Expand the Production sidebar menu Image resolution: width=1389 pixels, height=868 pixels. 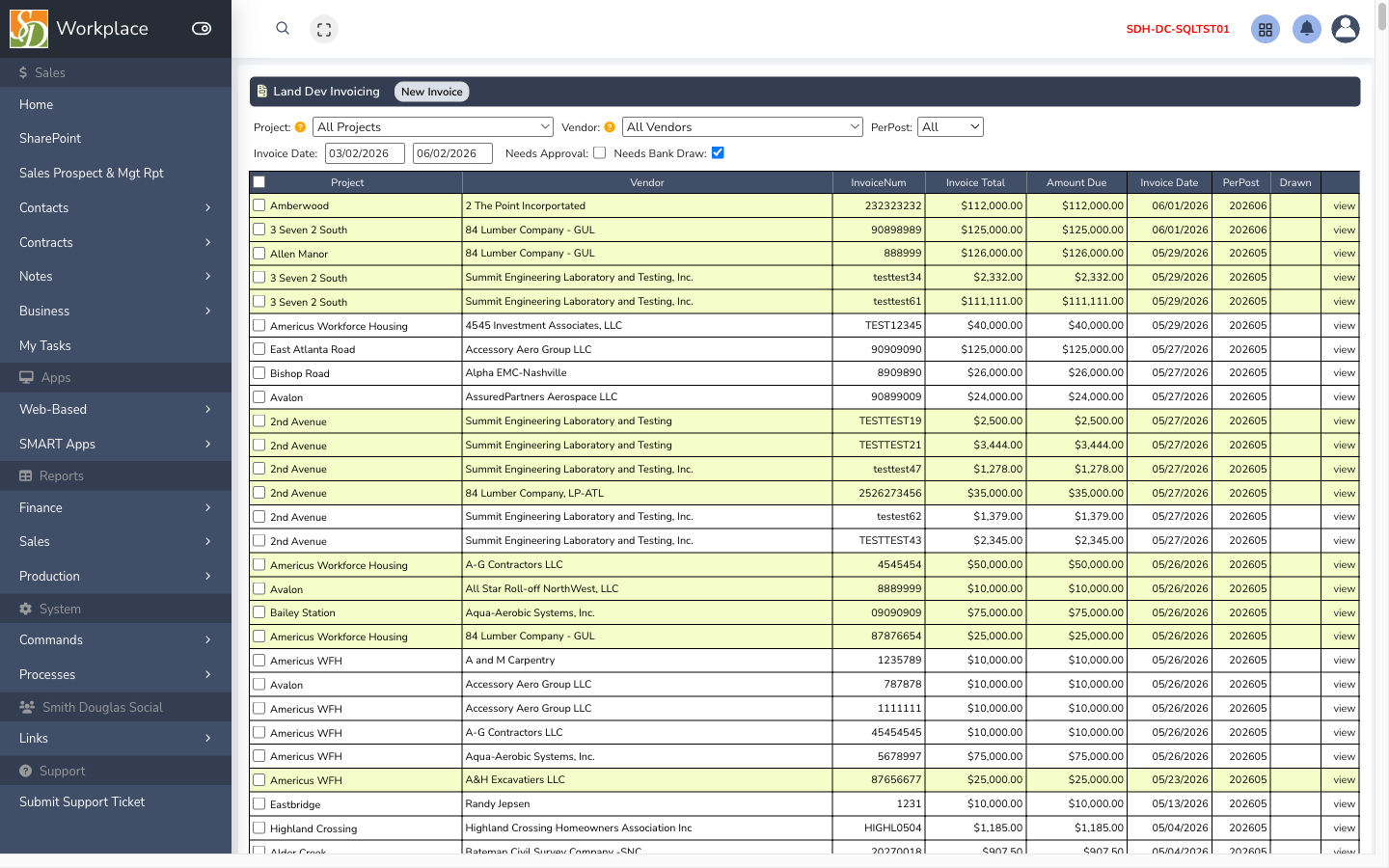pyautogui.click(x=116, y=576)
